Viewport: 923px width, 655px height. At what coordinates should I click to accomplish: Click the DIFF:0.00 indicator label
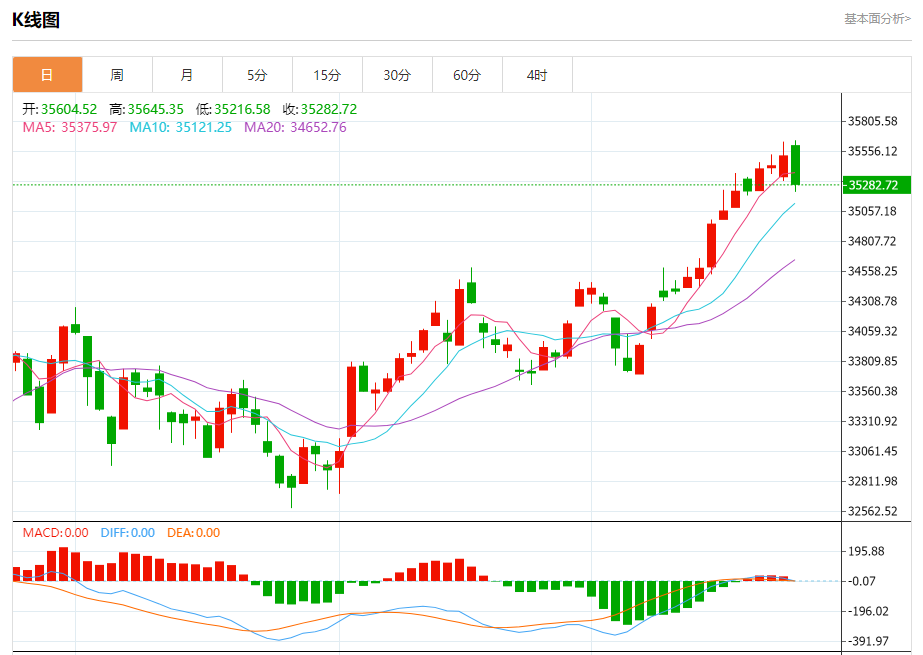pos(128,533)
